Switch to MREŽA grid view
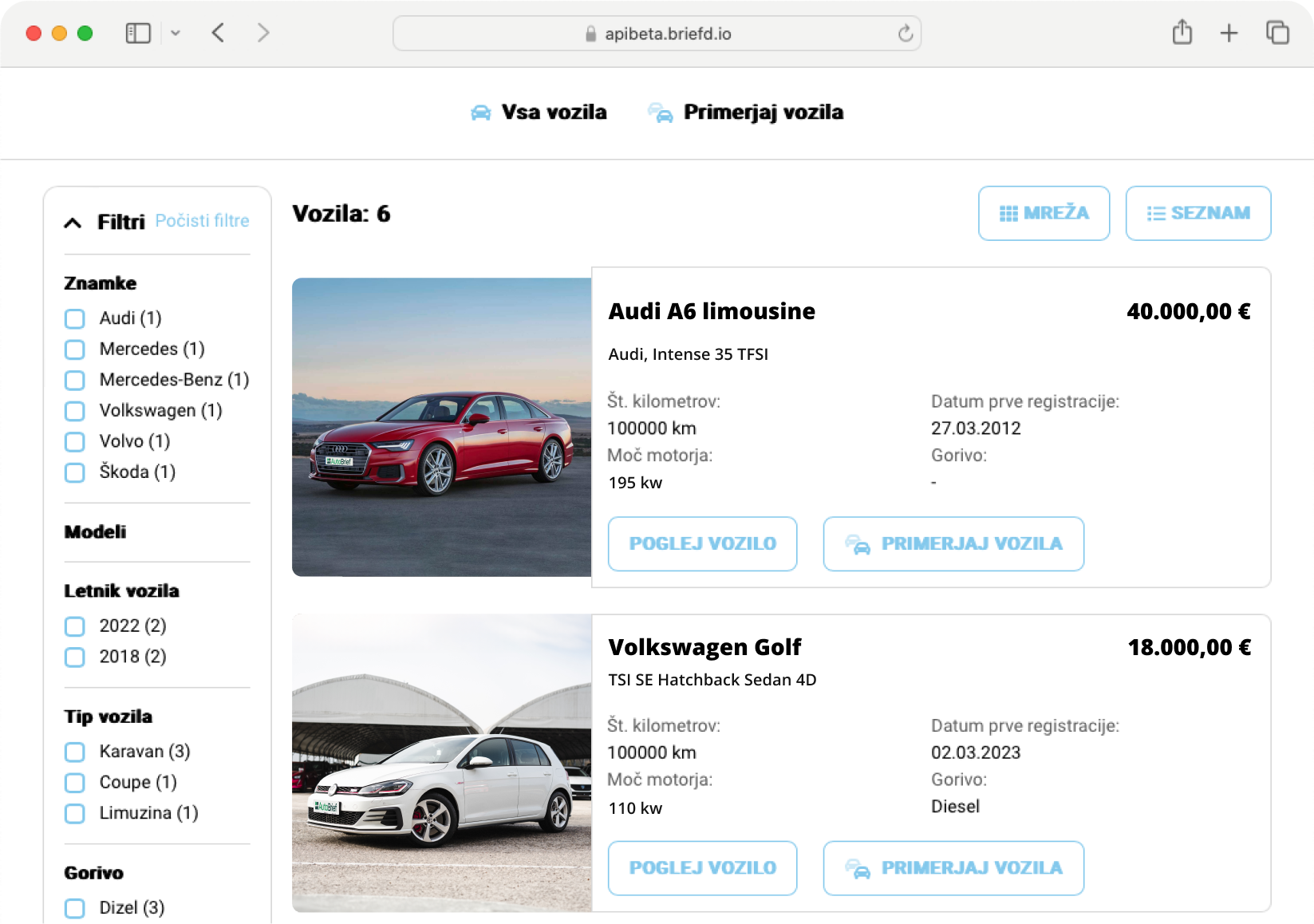Screen dimensions: 1314x924 [x=1044, y=213]
